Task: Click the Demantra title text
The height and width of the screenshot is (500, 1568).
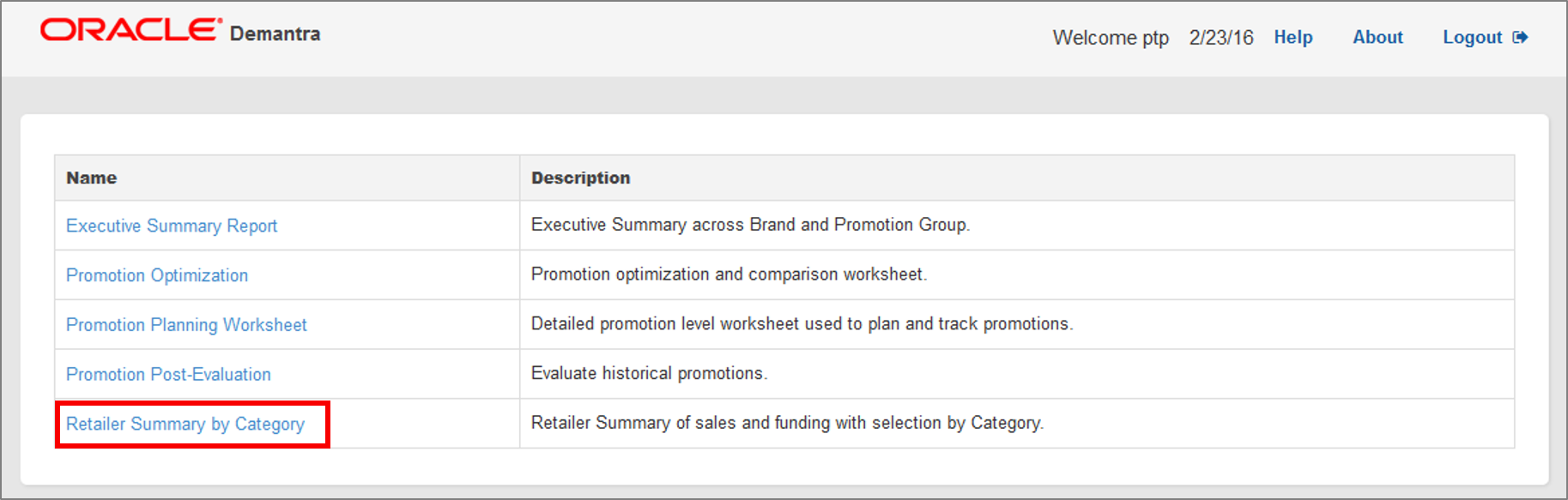Action: point(275,33)
